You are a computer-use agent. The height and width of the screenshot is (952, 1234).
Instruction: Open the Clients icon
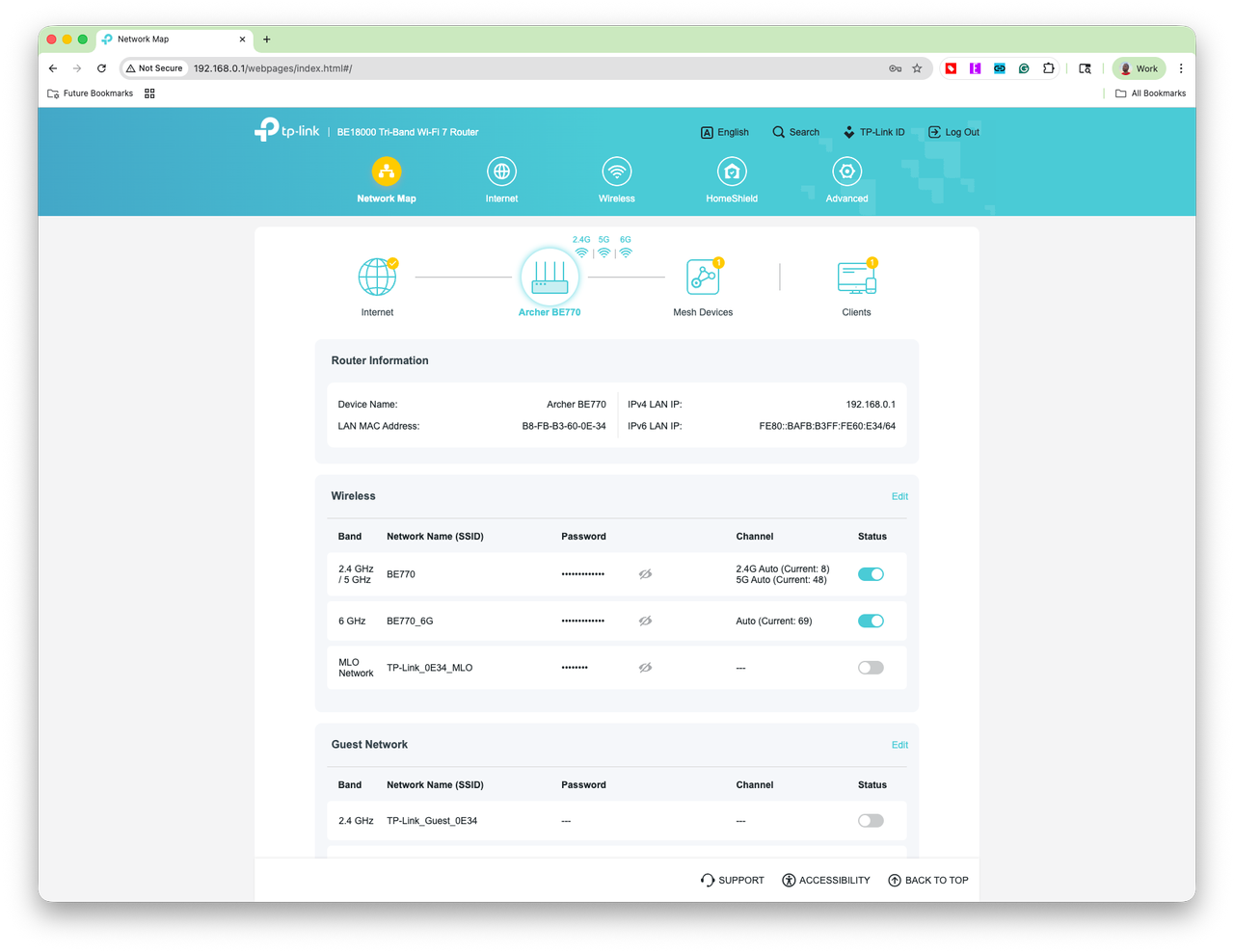pyautogui.click(x=857, y=278)
